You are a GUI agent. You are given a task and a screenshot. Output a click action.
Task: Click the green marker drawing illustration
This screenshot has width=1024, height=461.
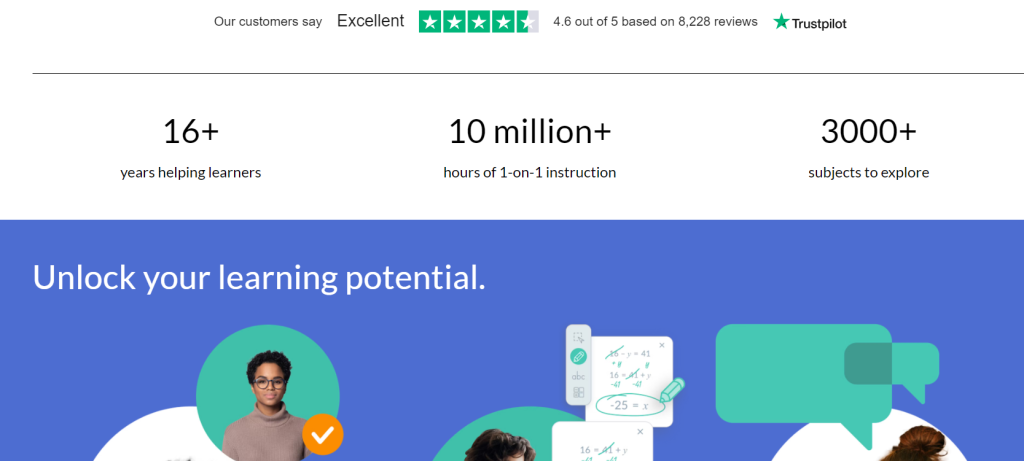tap(672, 388)
